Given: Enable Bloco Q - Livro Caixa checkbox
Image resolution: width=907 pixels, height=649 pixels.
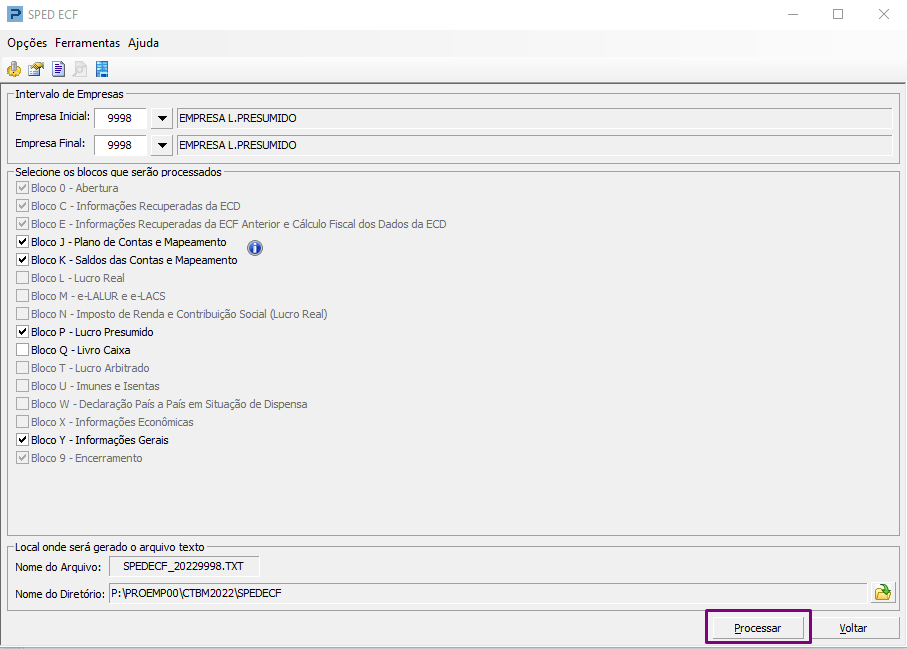Looking at the screenshot, I should pyautogui.click(x=23, y=350).
